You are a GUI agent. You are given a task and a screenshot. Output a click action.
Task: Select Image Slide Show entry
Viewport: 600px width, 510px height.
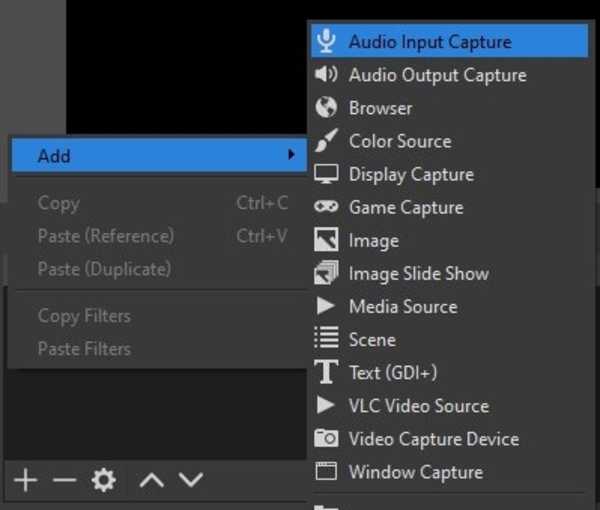(450, 273)
